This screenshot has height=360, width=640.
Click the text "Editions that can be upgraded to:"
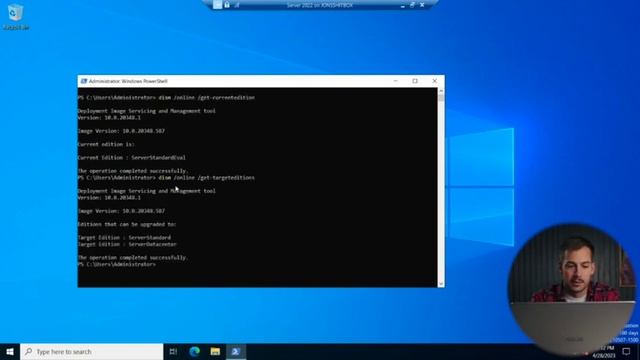[x=127, y=224]
